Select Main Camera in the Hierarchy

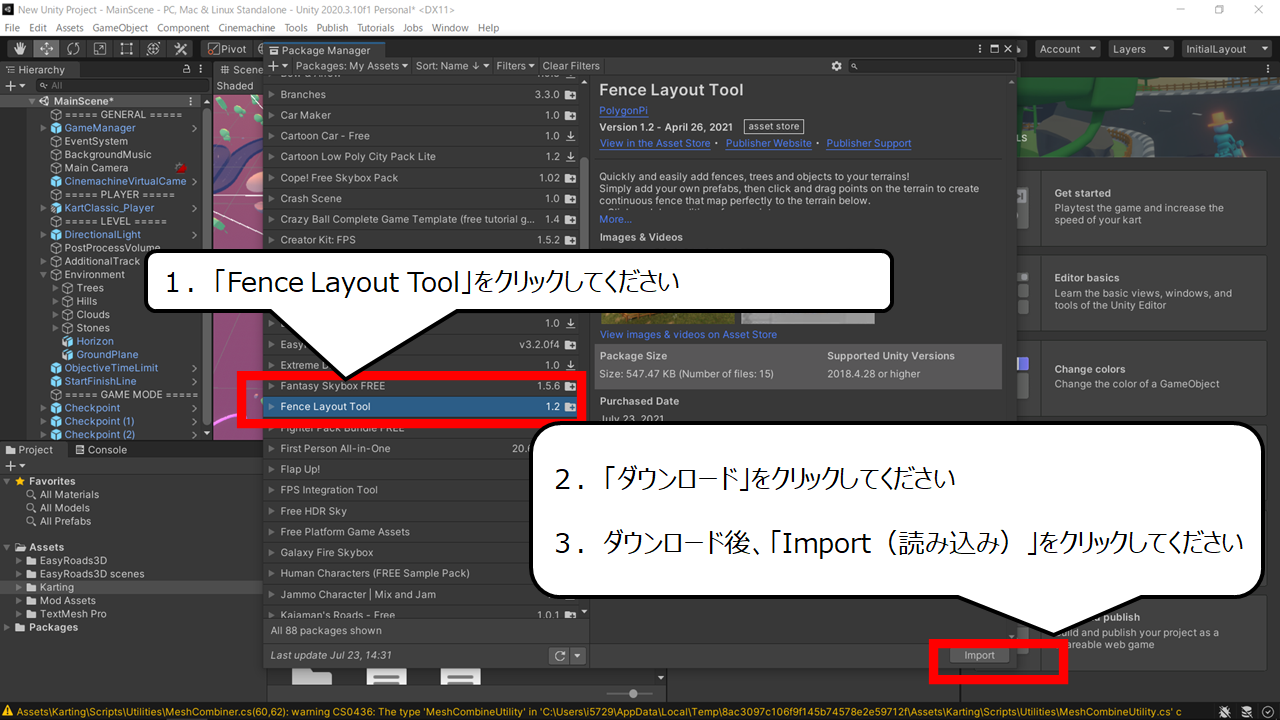coord(96,168)
